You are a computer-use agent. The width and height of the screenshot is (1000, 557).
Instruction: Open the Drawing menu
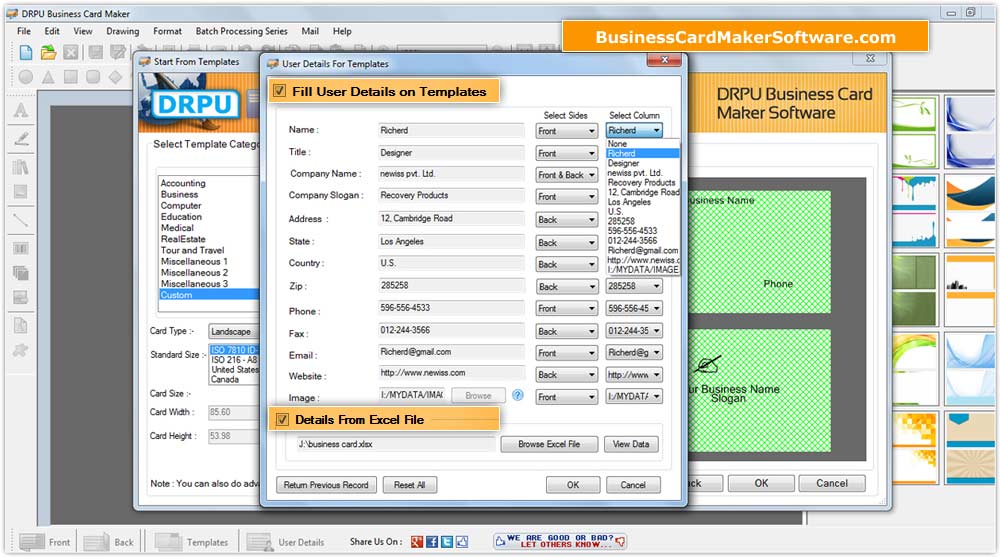pyautogui.click(x=122, y=31)
